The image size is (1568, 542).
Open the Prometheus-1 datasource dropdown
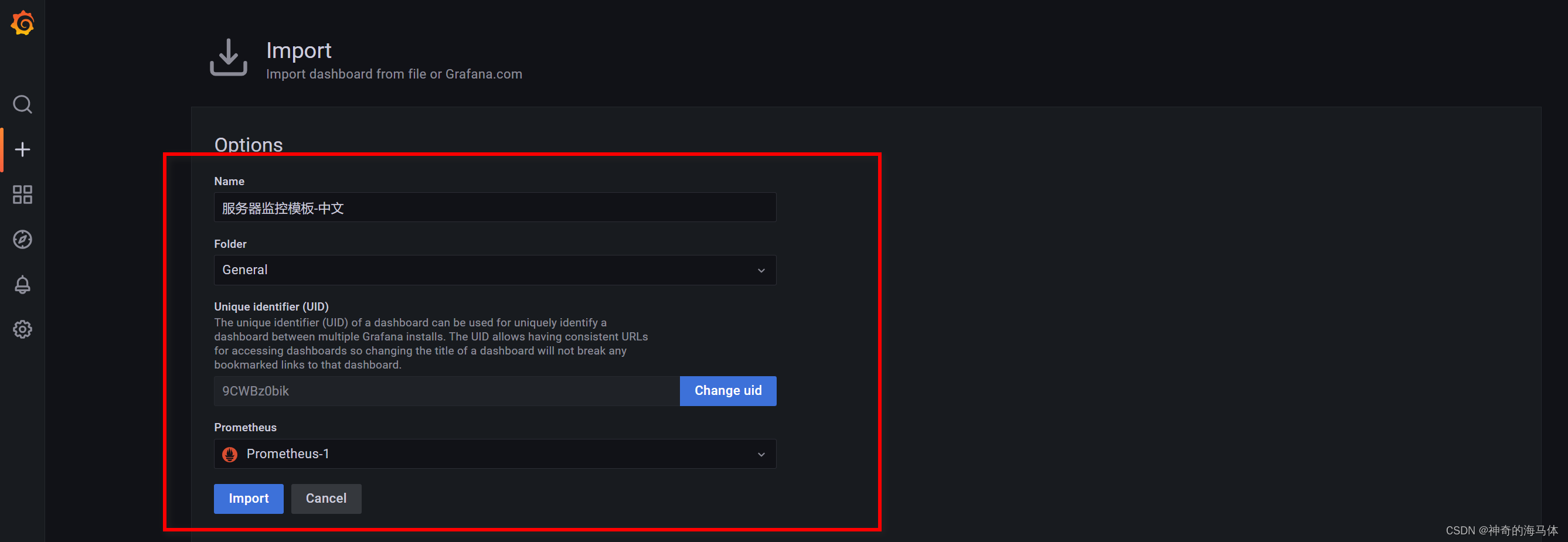click(x=495, y=455)
